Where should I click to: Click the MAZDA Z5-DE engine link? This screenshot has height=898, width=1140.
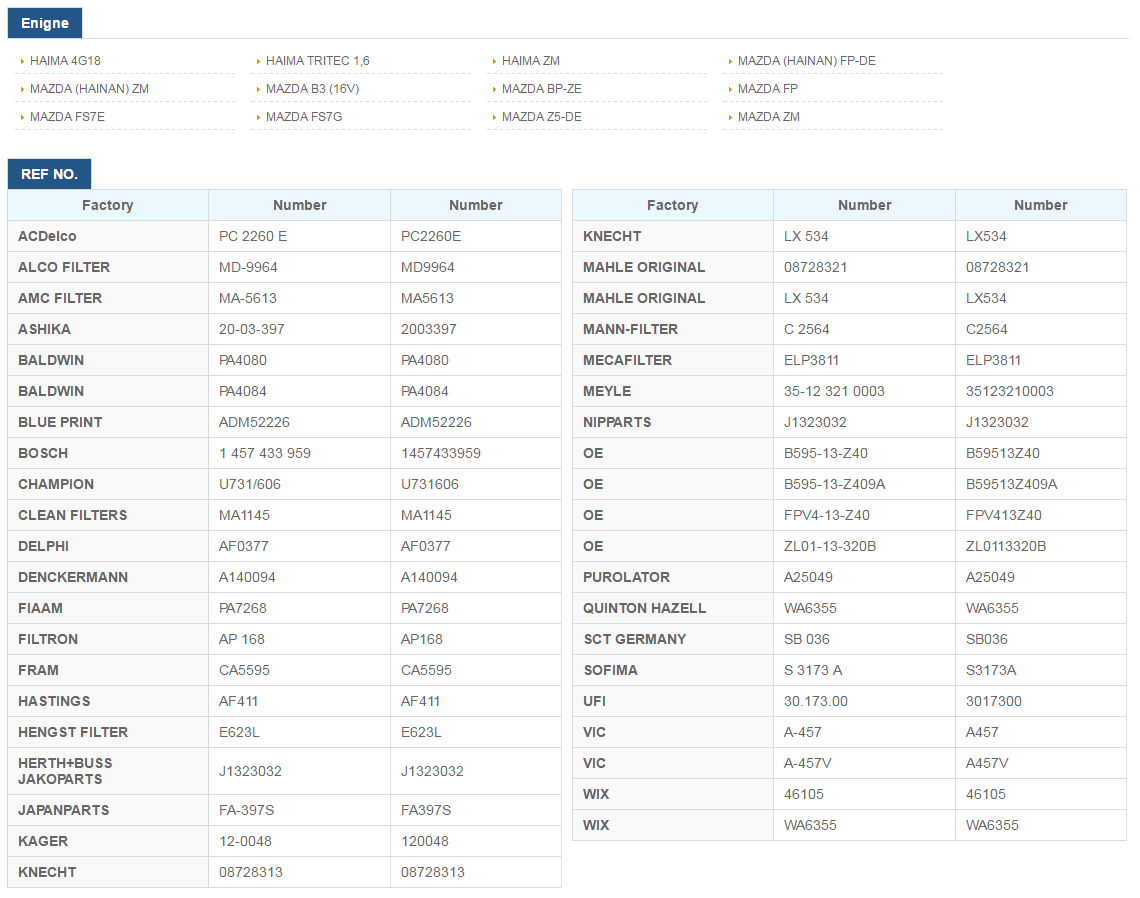(542, 117)
